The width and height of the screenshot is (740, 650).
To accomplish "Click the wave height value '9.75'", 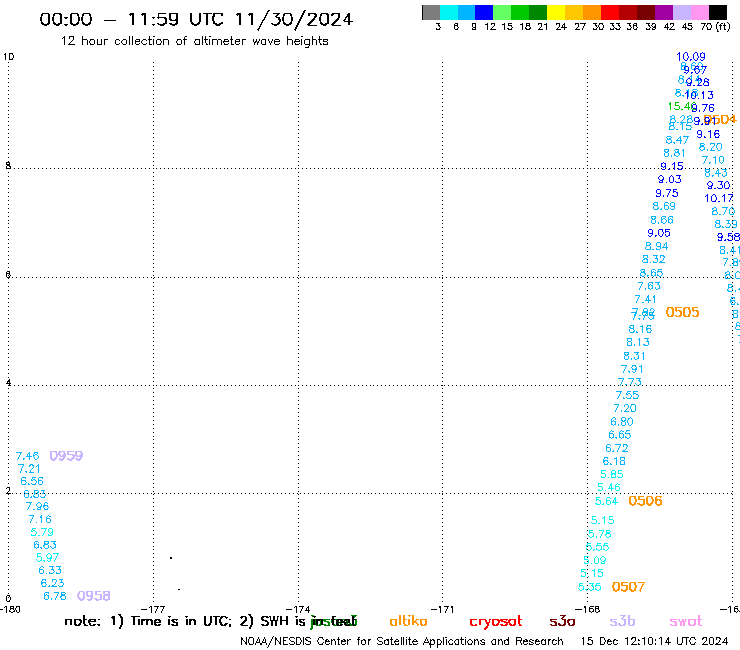I will [667, 193].
